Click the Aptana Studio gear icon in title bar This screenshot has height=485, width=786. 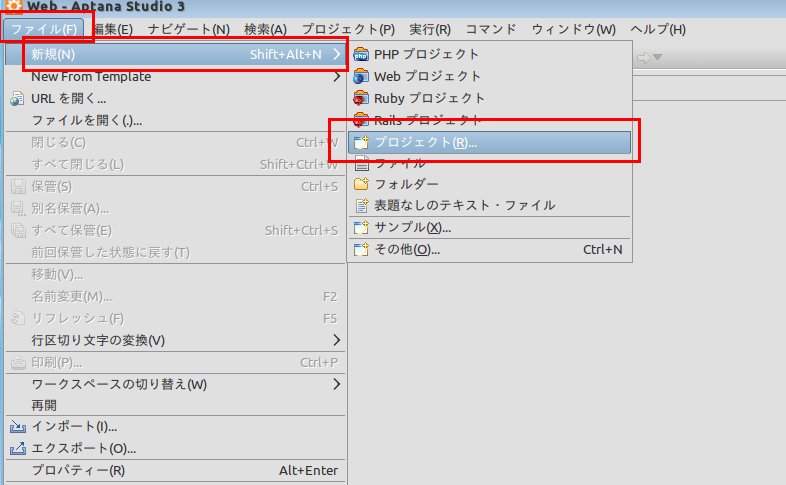[x=13, y=6]
